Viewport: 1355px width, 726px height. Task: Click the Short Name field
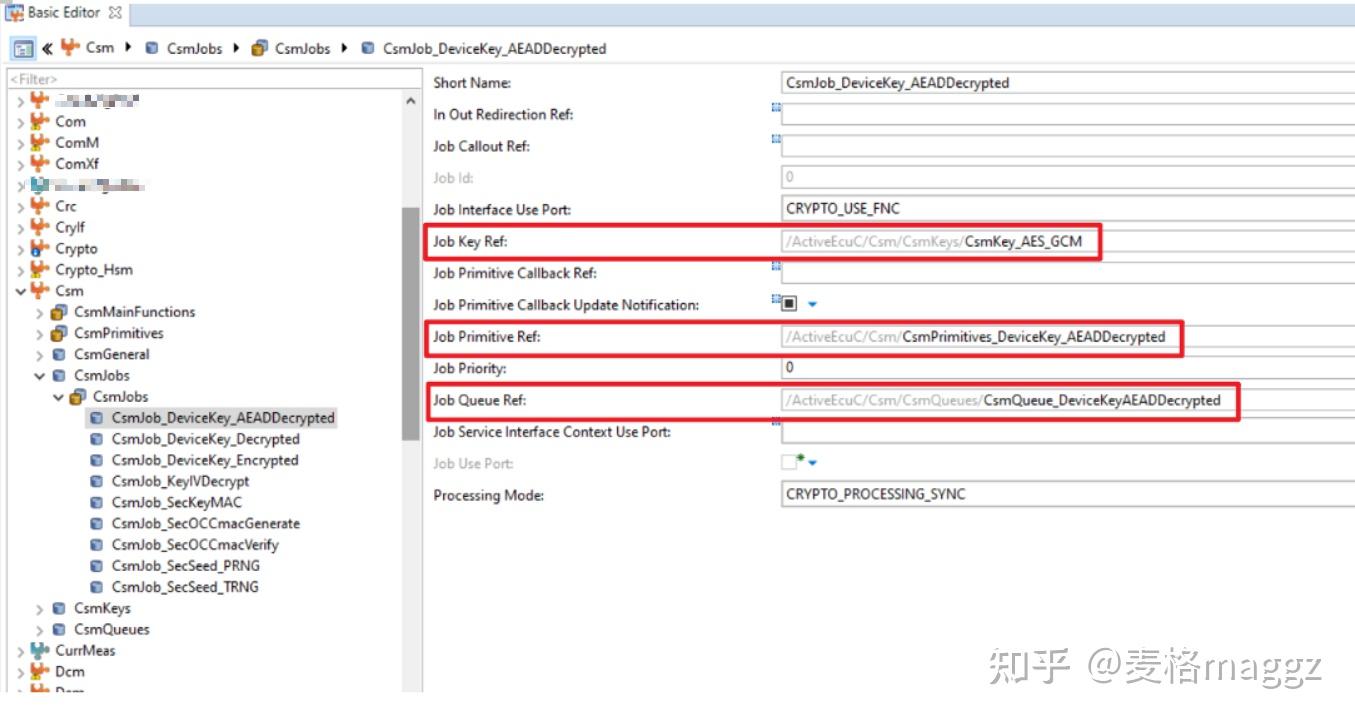pos(1068,83)
